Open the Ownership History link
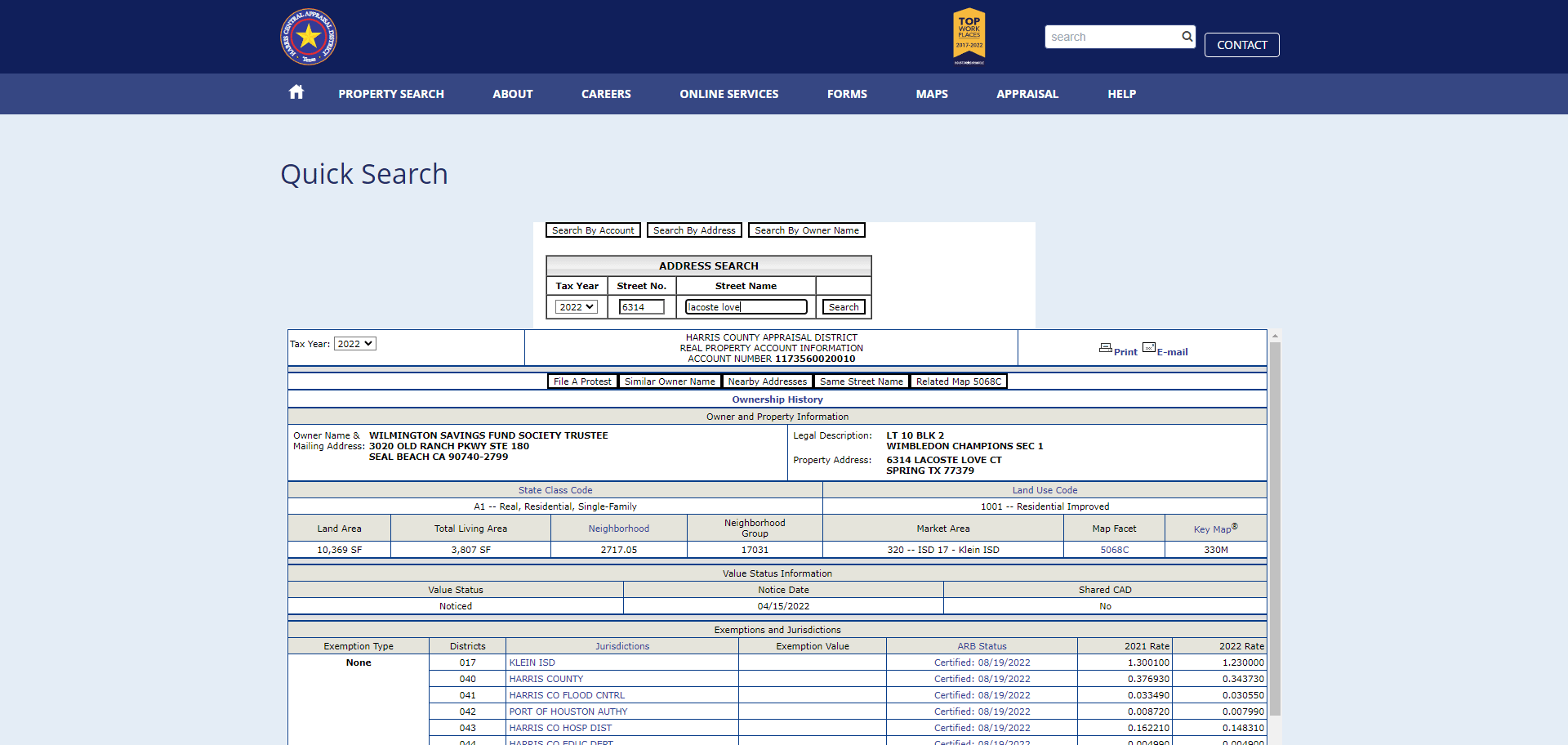 (777, 399)
